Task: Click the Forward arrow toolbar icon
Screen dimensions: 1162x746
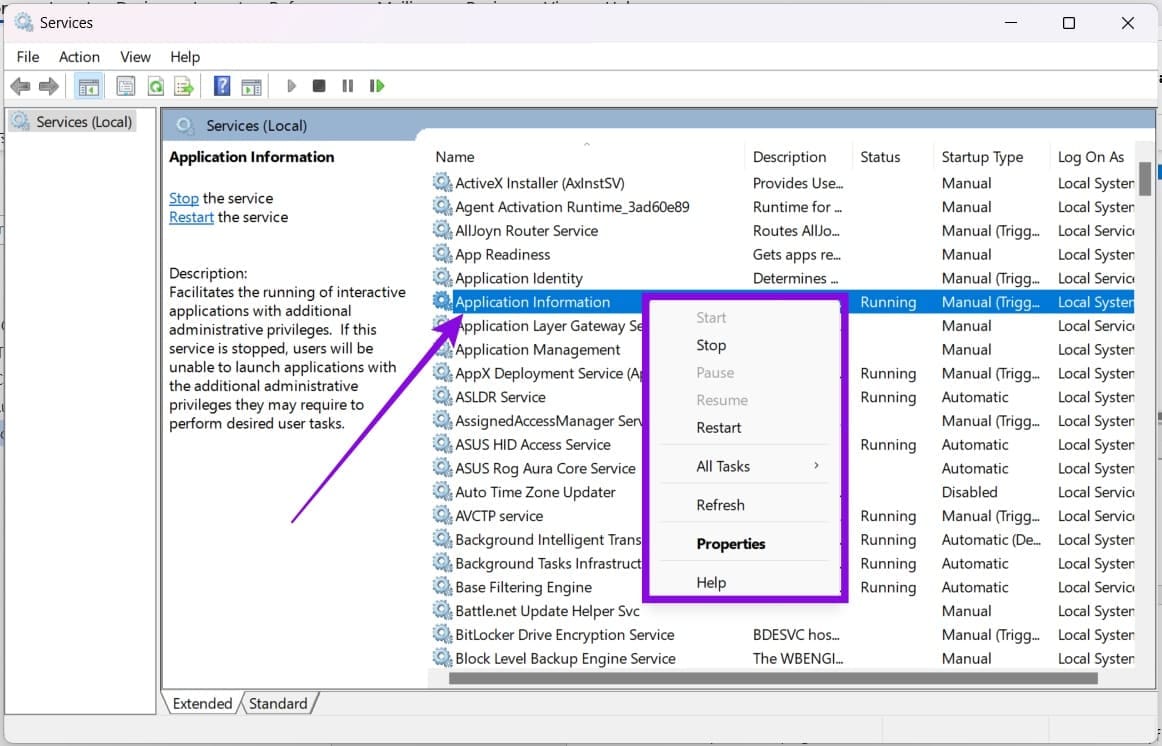Action: pyautogui.click(x=49, y=87)
